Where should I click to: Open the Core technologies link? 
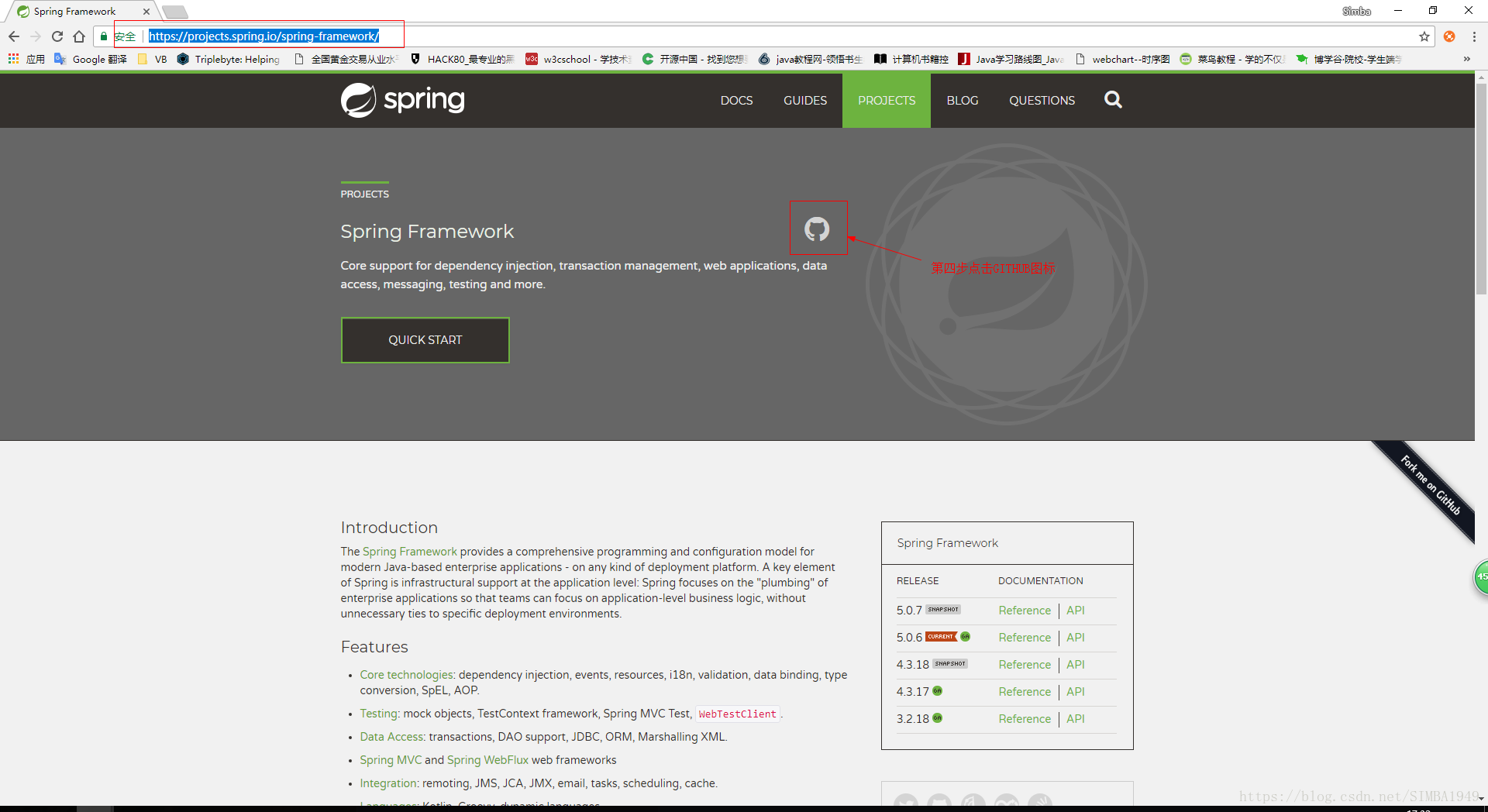click(x=407, y=675)
